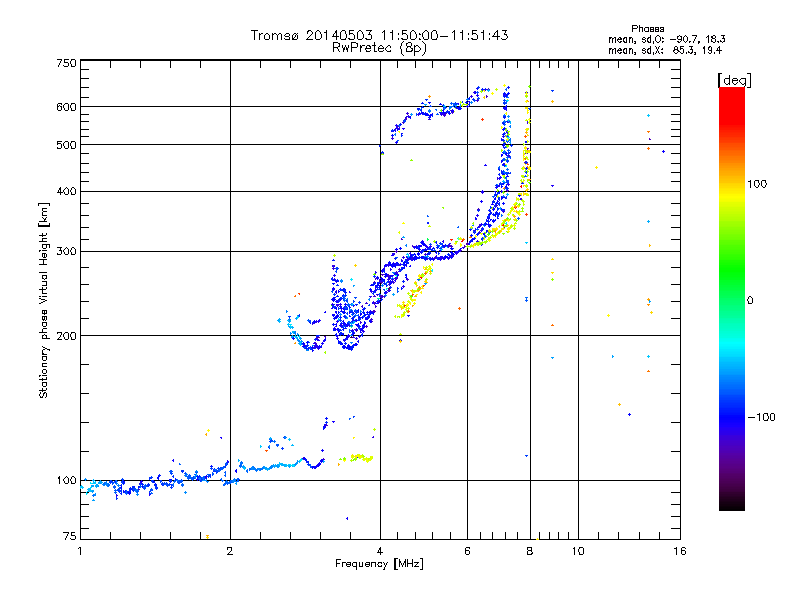
Task: Click the yellow-green trace below 4 MHz at 110 km
Action: click(x=357, y=458)
